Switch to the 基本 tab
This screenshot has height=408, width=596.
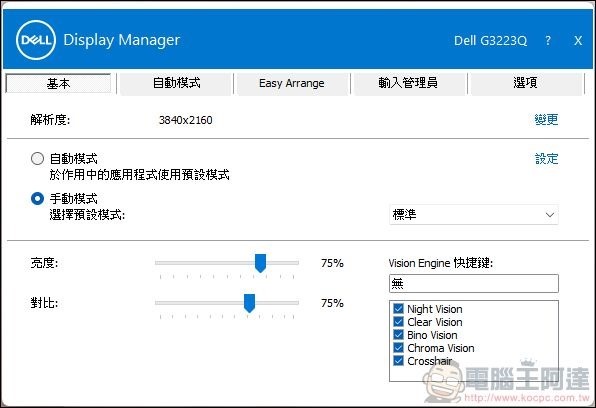tap(58, 83)
